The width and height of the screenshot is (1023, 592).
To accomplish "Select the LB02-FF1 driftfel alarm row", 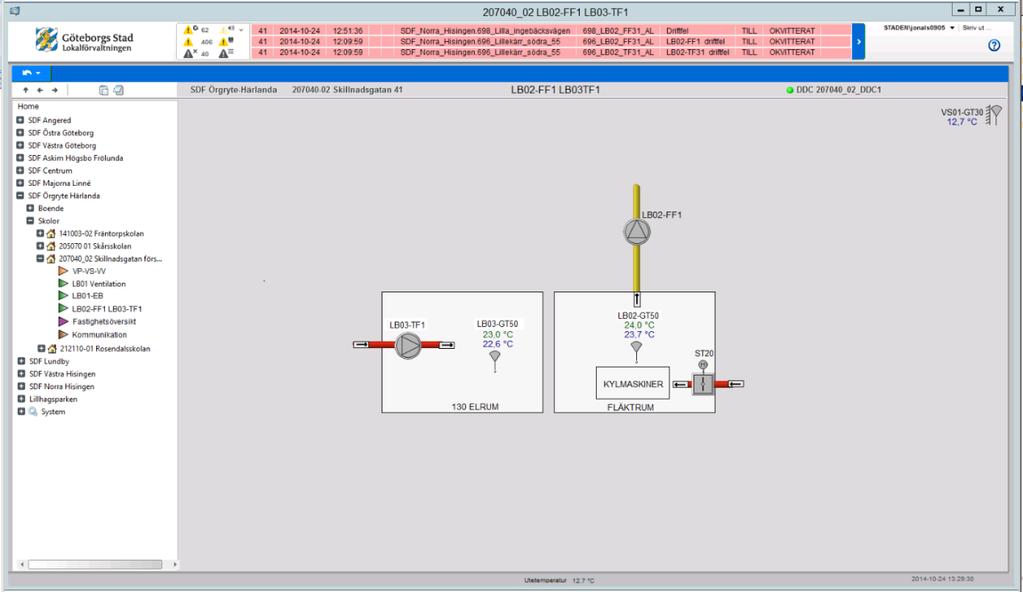I will (x=551, y=41).
